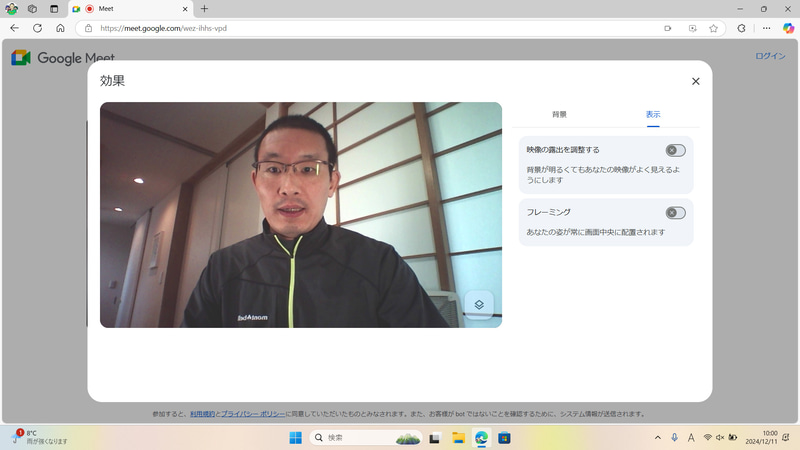
Task: Open the weather widget showing 8°C
Action: pos(40,437)
